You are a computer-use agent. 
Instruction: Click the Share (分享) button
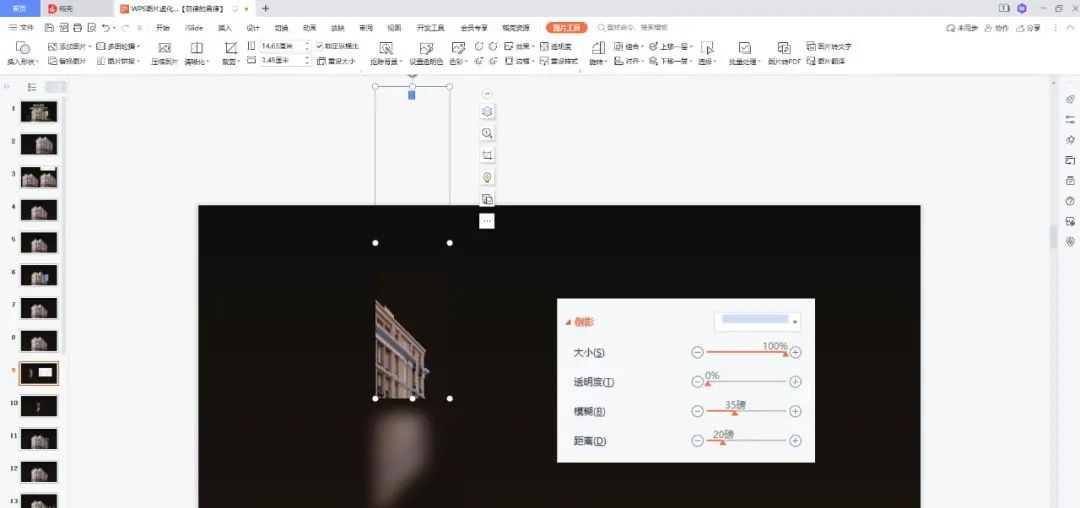1029,28
